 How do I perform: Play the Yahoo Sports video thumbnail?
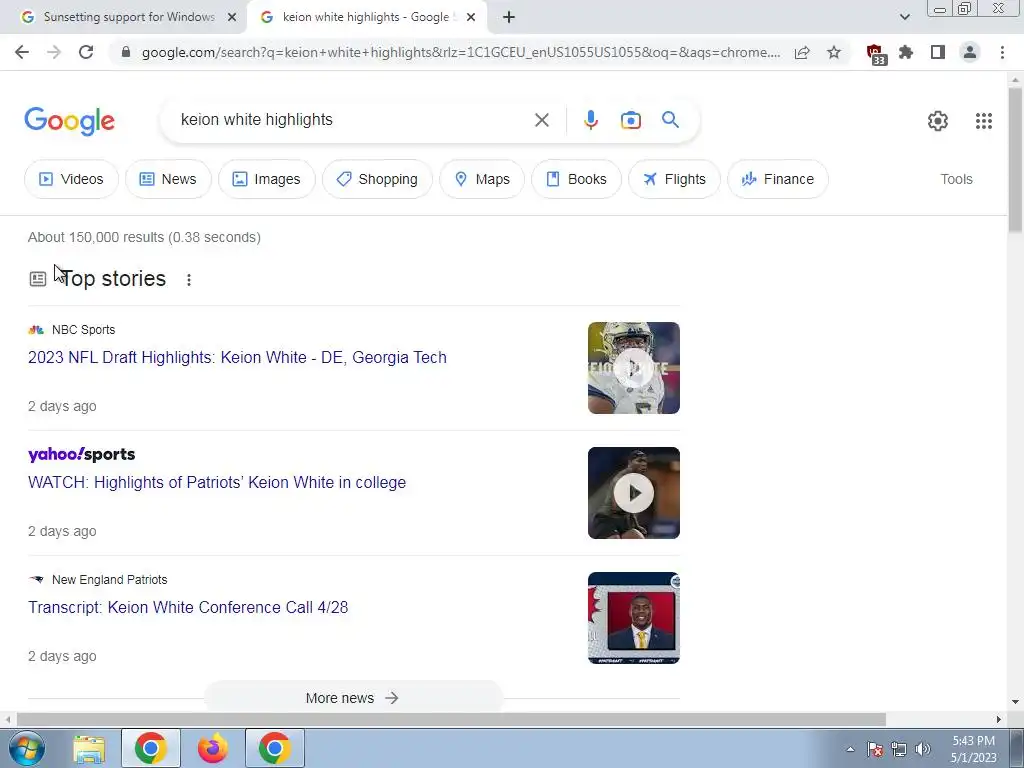(633, 493)
